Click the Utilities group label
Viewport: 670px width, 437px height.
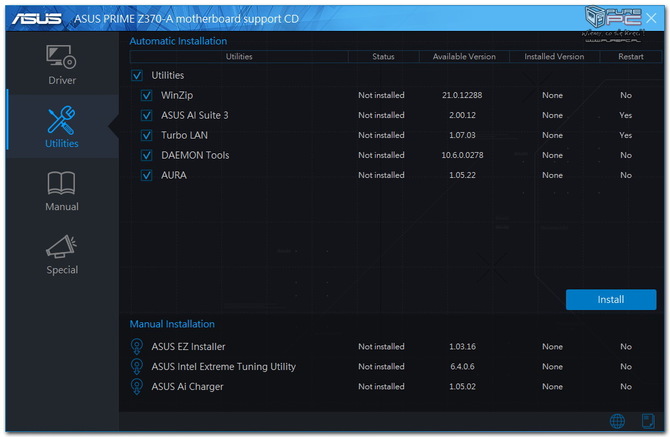168,76
